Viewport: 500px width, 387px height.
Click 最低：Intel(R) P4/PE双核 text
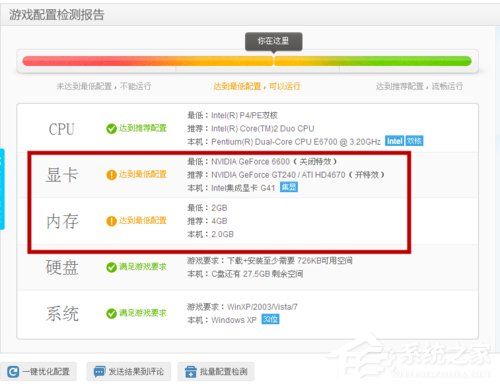(x=232, y=115)
